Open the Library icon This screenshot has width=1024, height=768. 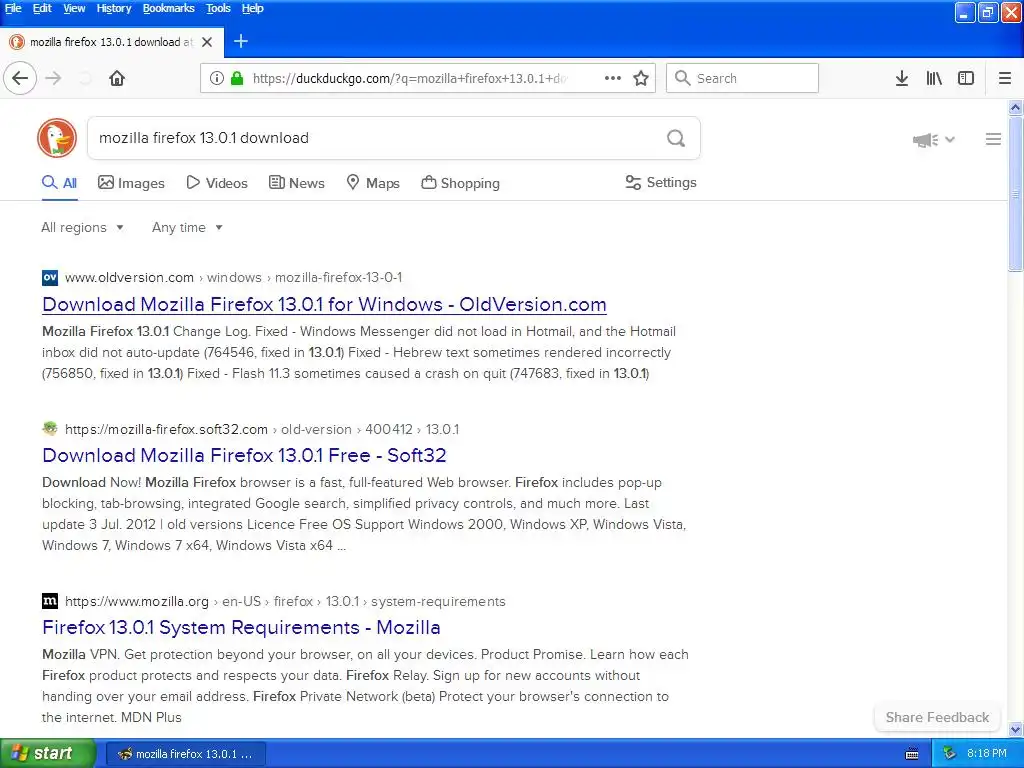pos(934,78)
